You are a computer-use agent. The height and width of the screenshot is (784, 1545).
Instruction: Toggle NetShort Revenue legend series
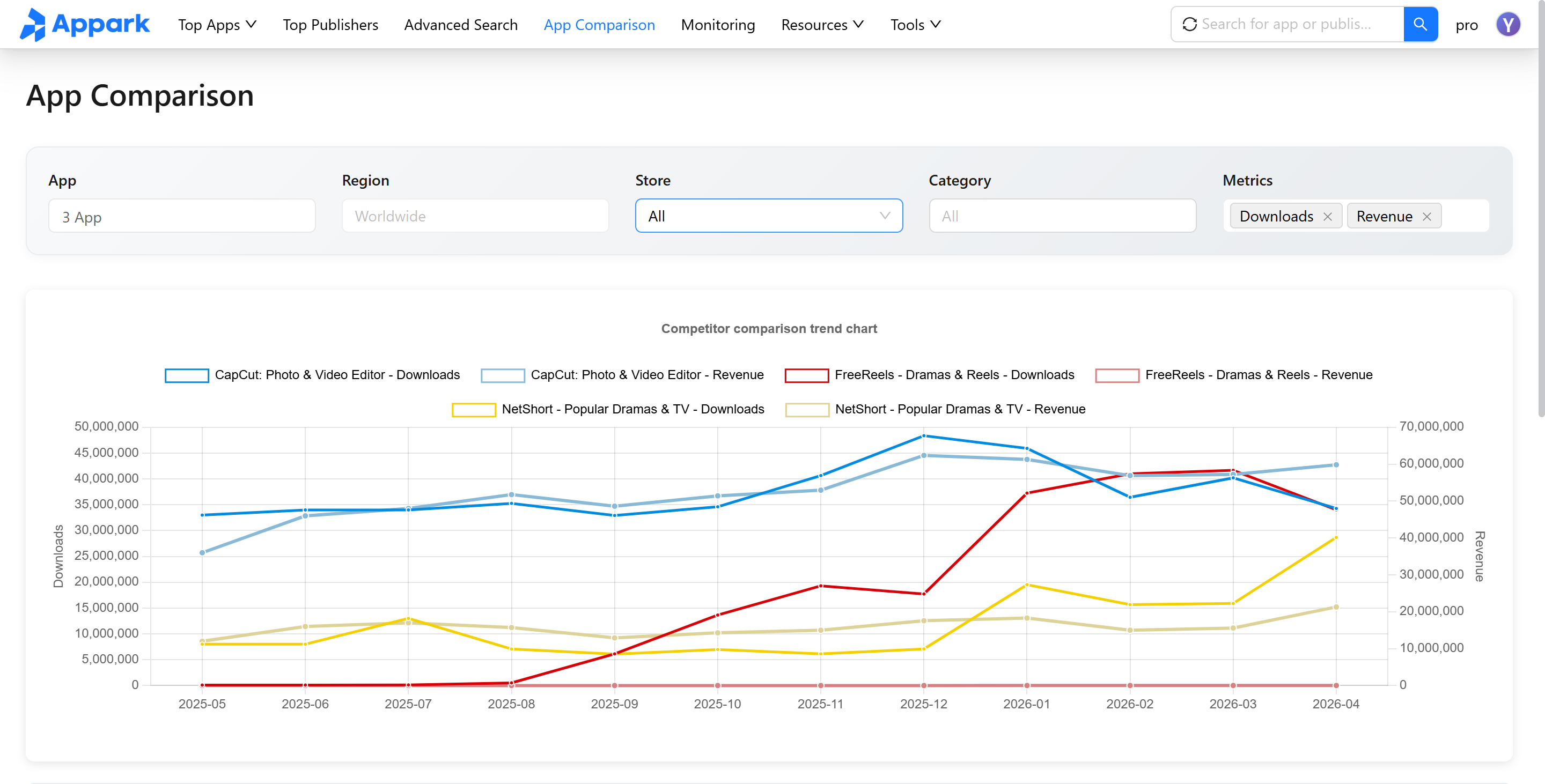click(x=935, y=409)
